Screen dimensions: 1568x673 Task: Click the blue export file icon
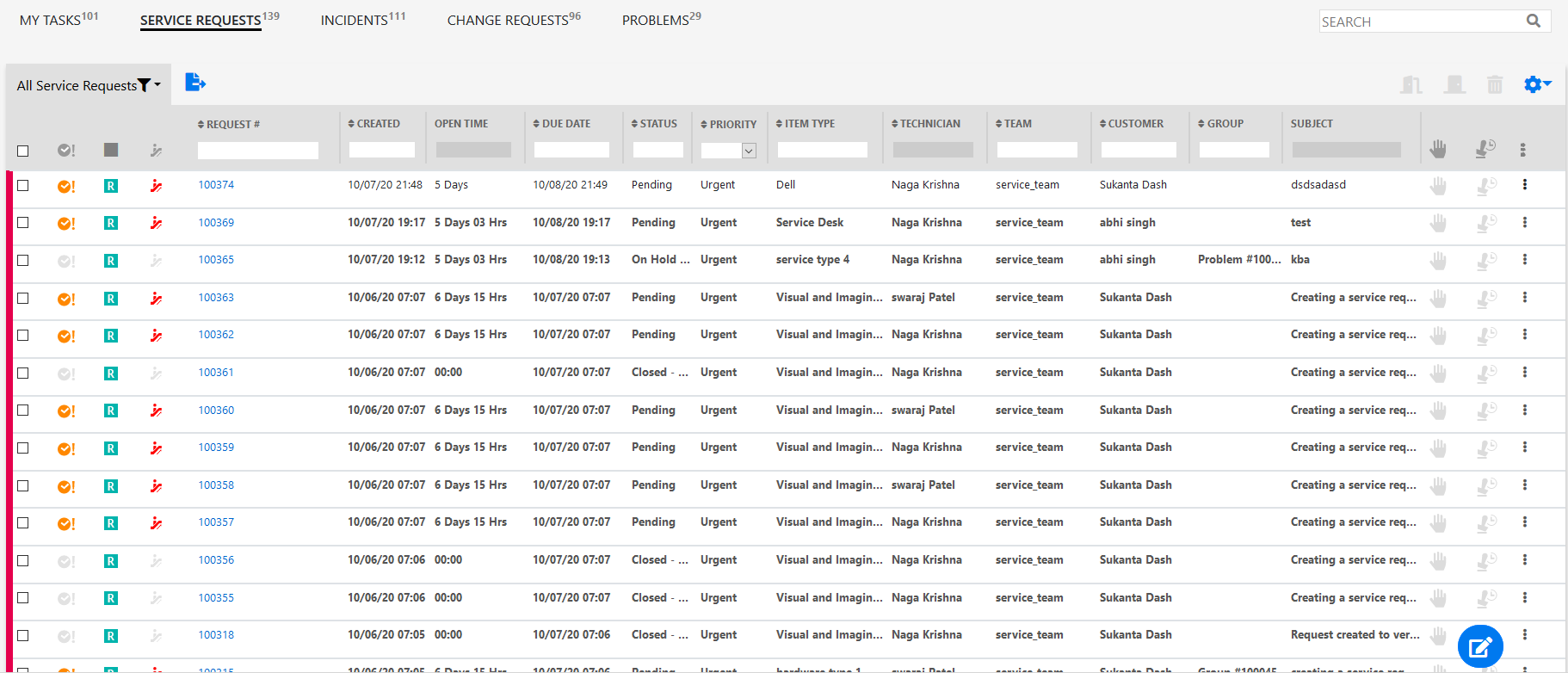[195, 83]
